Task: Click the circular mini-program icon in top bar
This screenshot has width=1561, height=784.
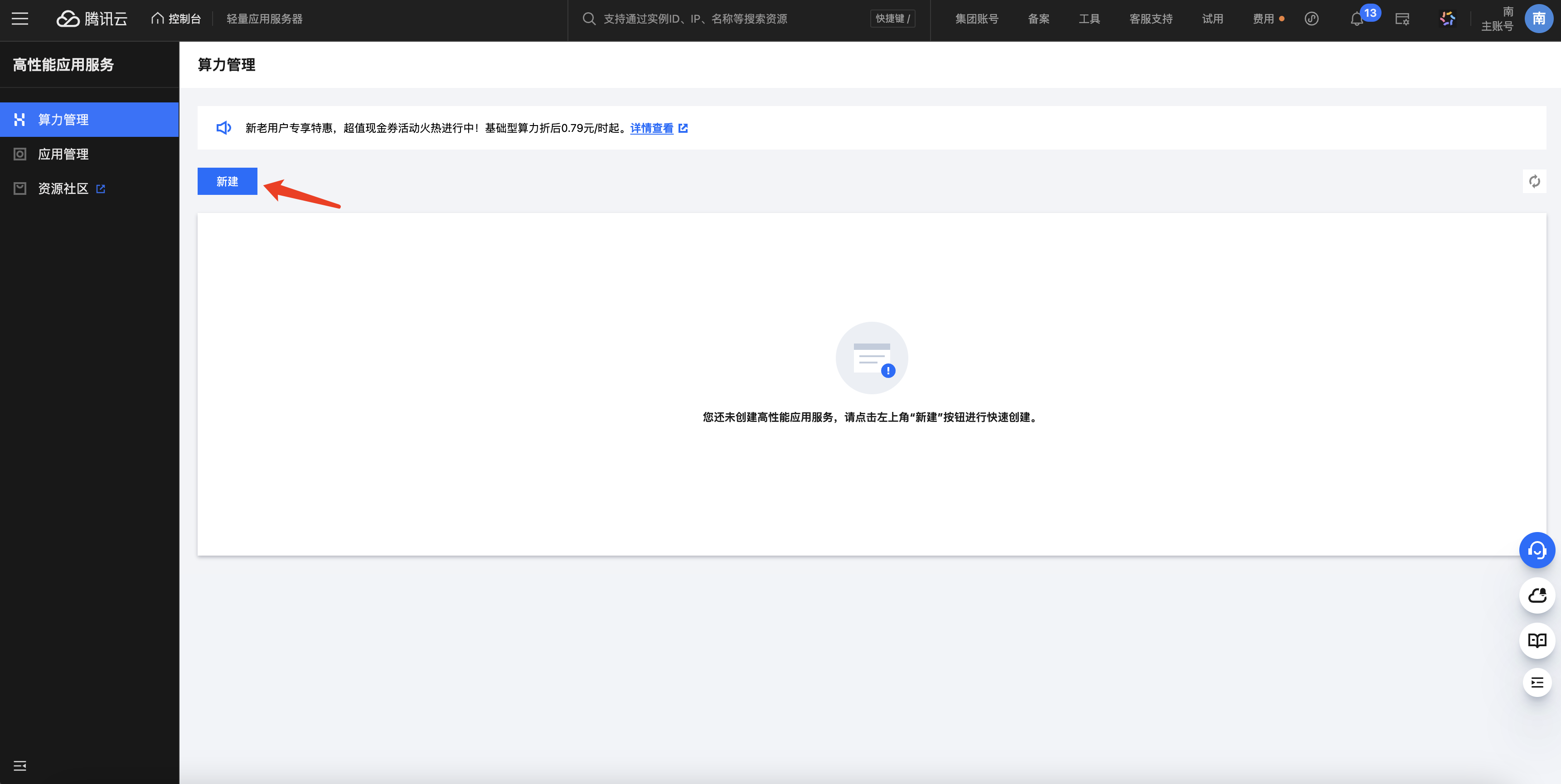Action: pyautogui.click(x=1311, y=19)
